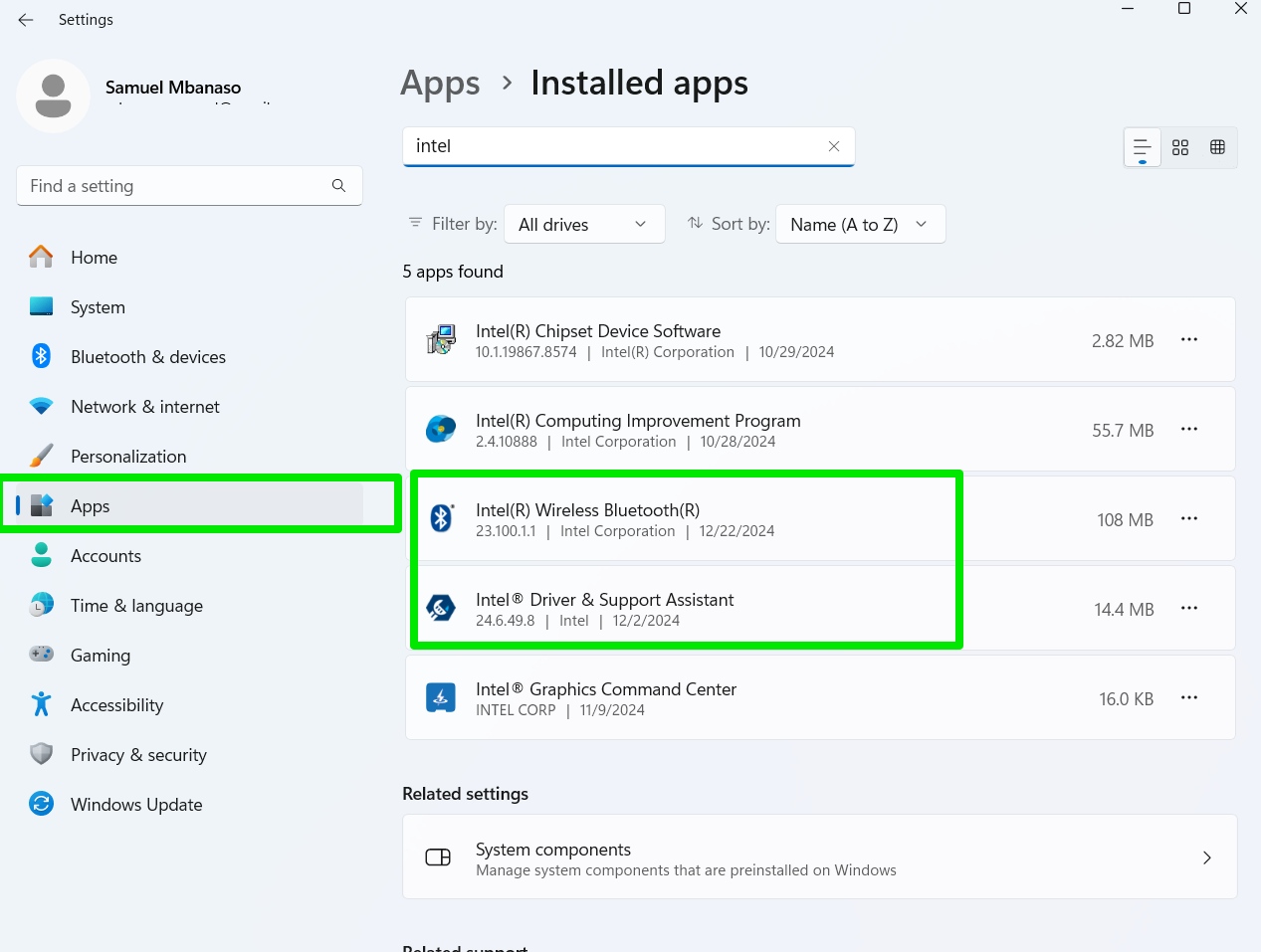
Task: Open options for Intel Graphics Command Center
Action: pos(1189,698)
